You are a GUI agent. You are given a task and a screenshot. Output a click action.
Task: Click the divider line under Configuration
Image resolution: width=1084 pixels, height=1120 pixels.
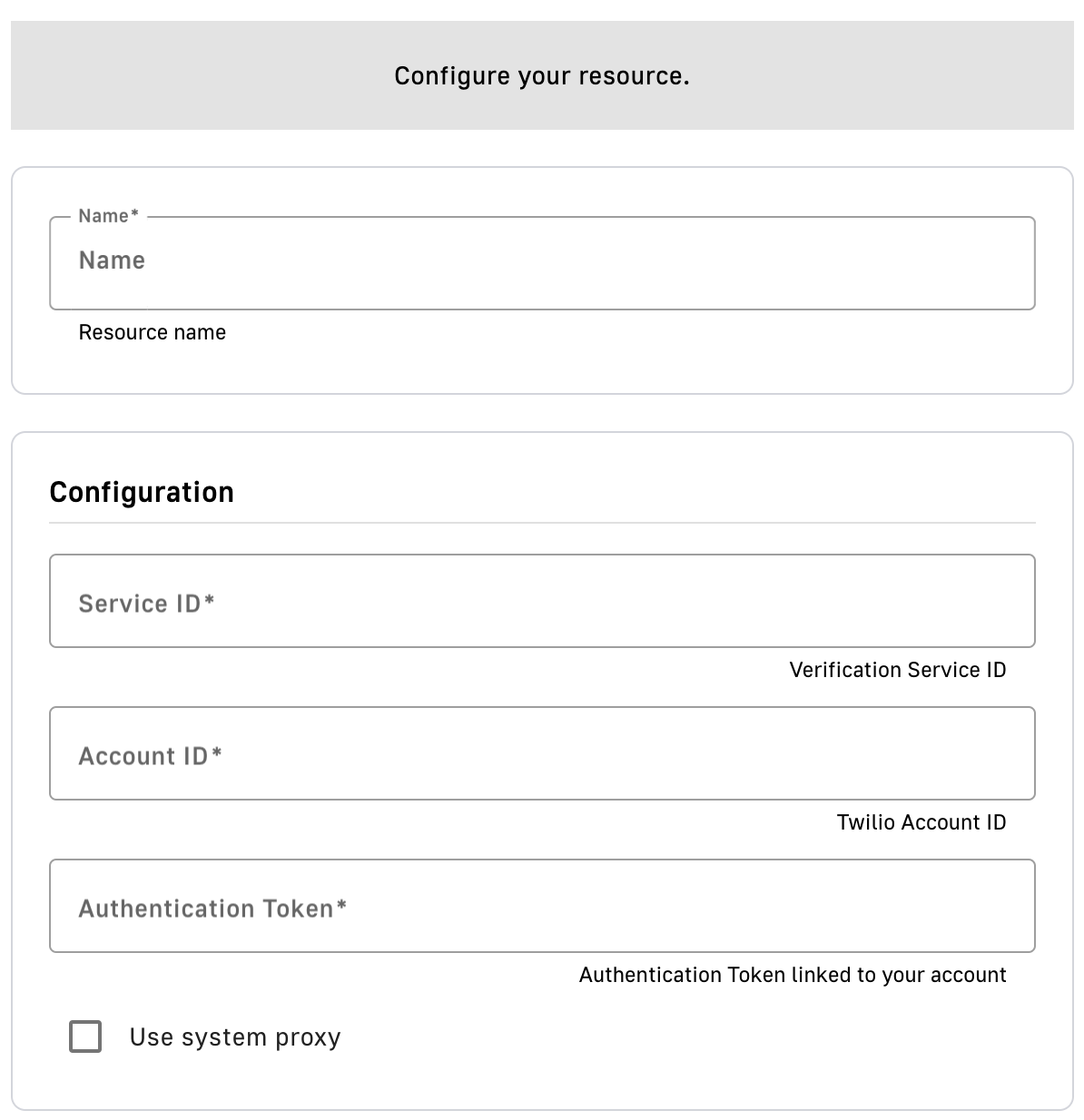tap(542, 523)
